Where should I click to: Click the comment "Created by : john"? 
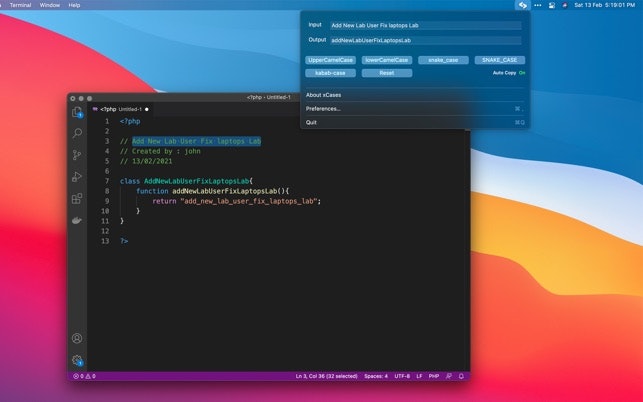(166, 151)
